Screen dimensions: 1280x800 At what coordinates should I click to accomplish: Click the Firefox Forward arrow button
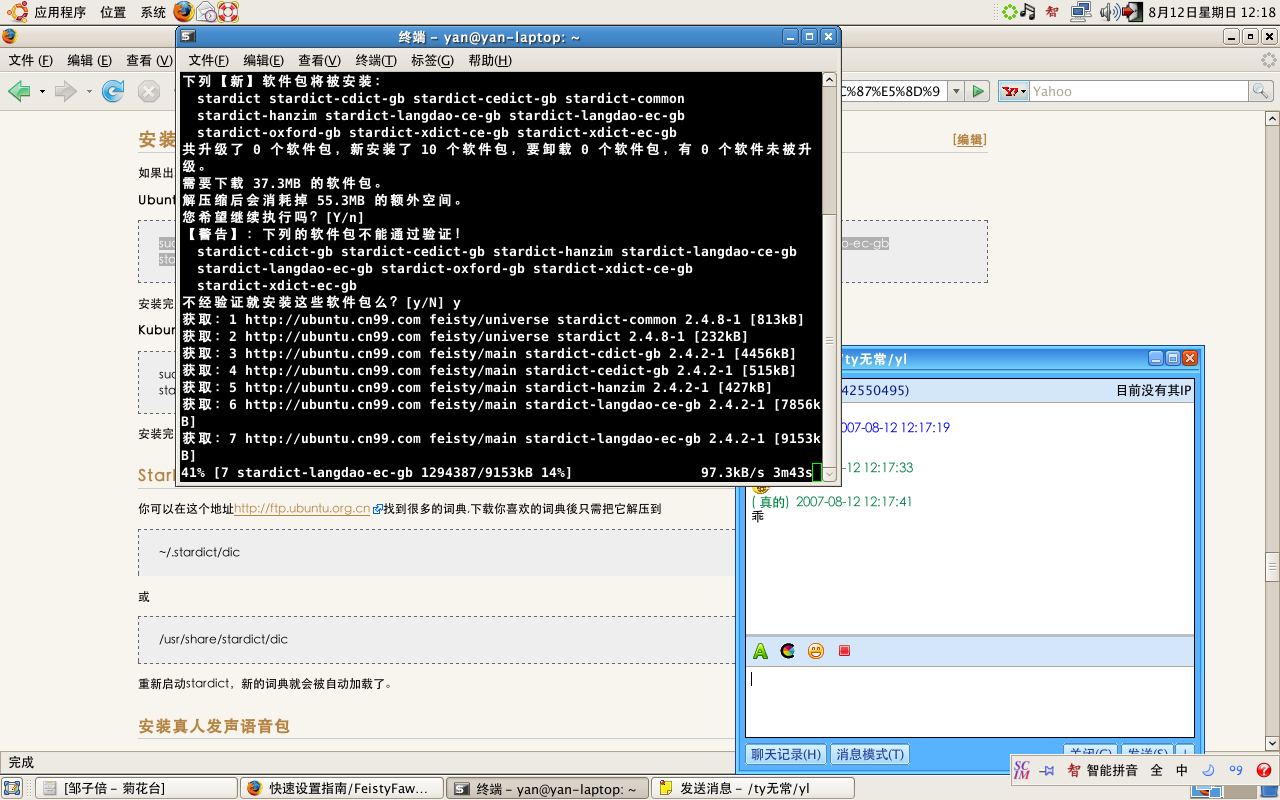click(65, 91)
